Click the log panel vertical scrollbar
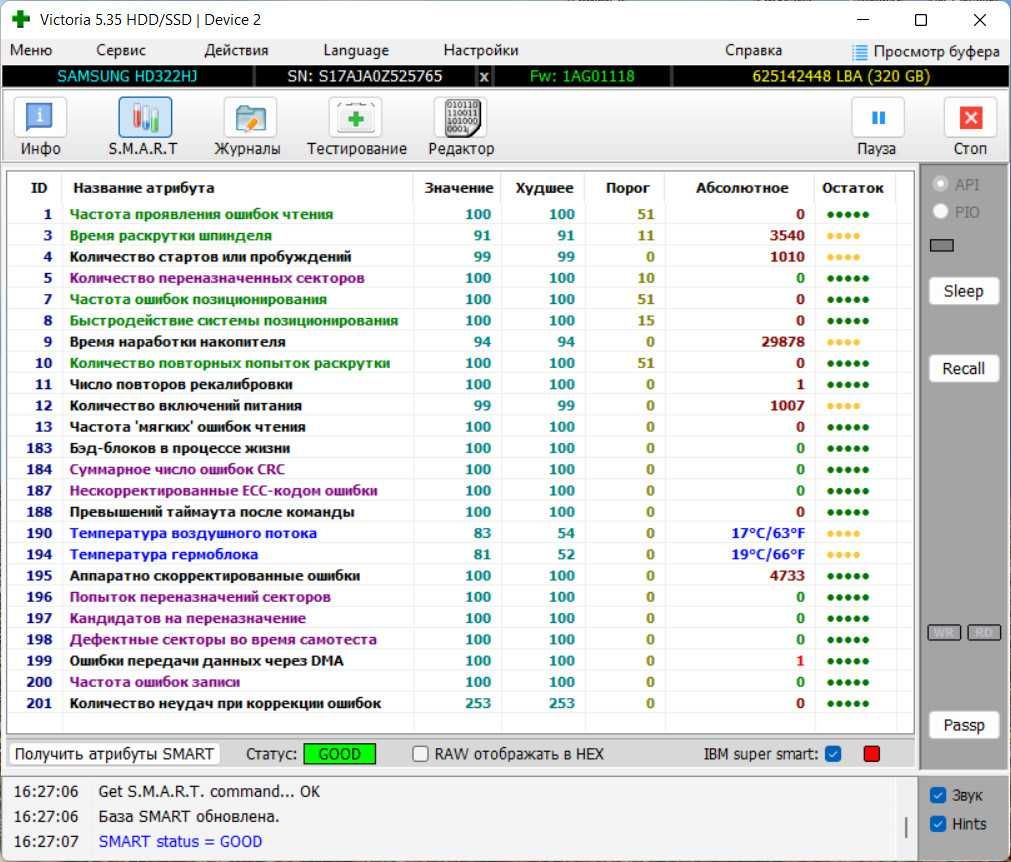The image size is (1011, 862). [906, 827]
